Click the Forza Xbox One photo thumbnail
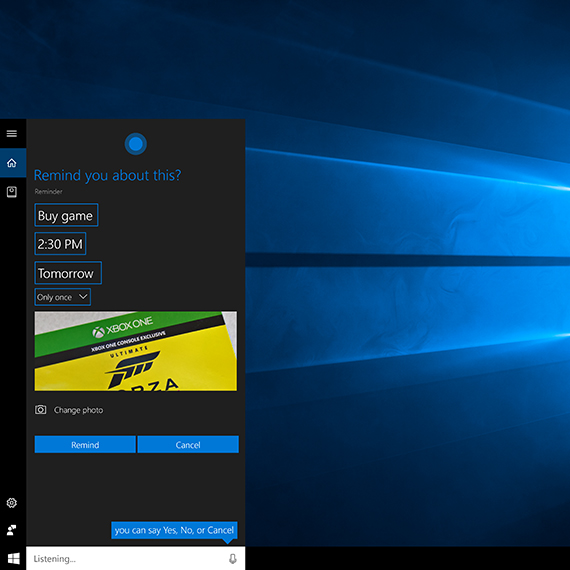The height and width of the screenshot is (570, 570). tap(136, 351)
